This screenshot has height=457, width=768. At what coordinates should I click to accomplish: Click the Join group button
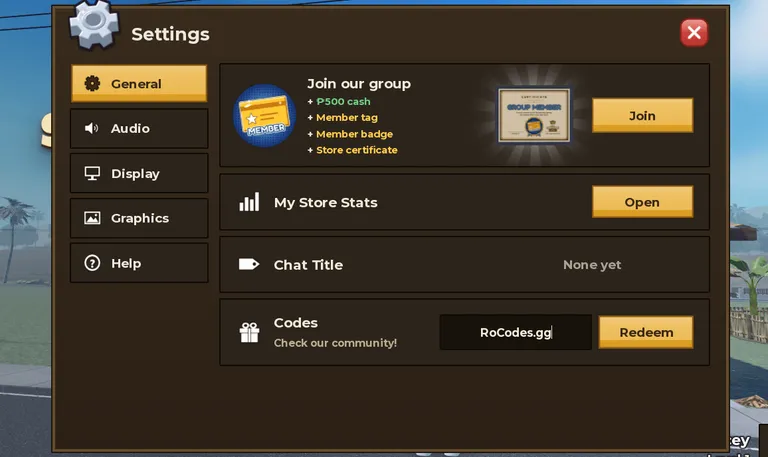tap(643, 116)
